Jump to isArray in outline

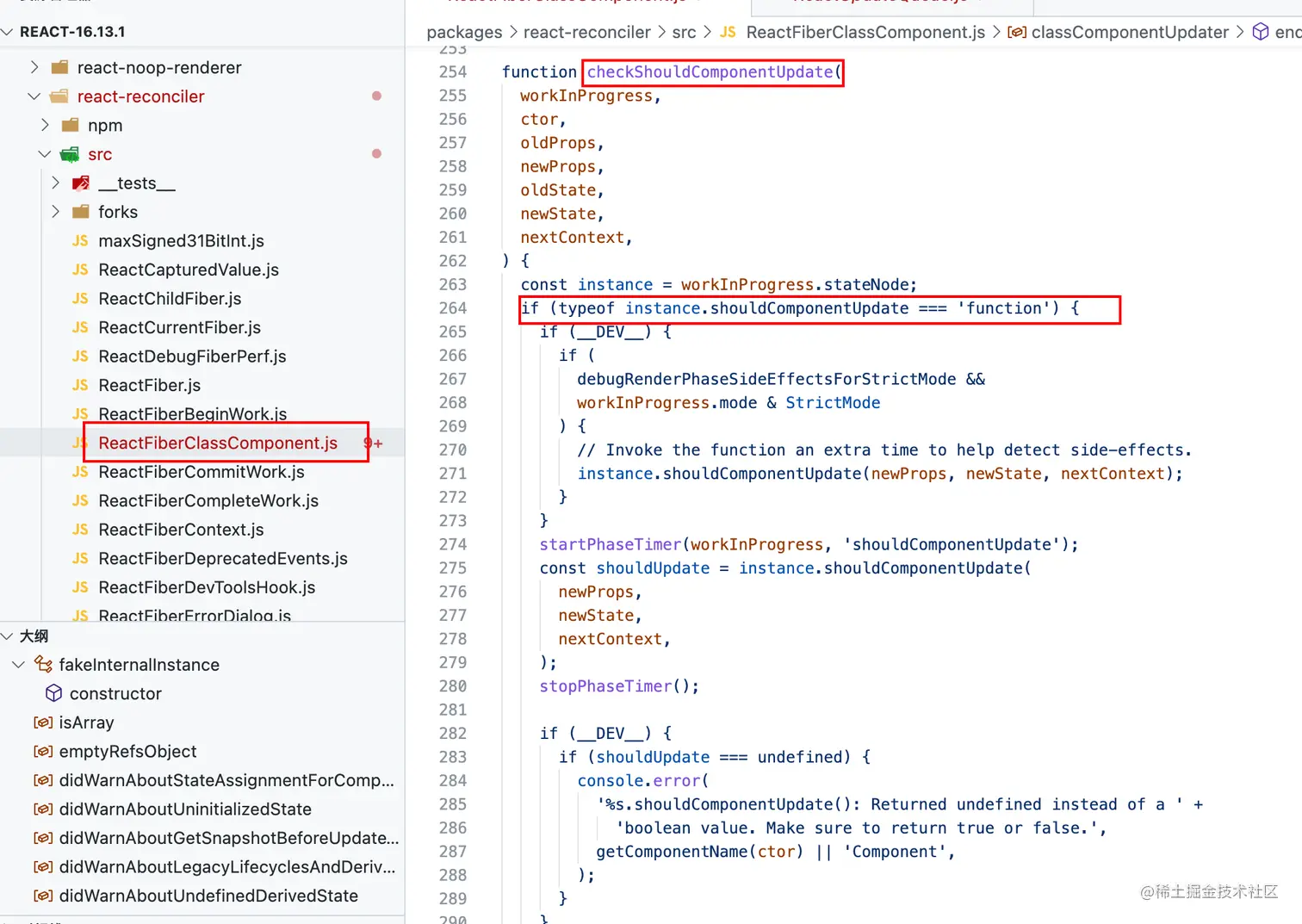86,722
